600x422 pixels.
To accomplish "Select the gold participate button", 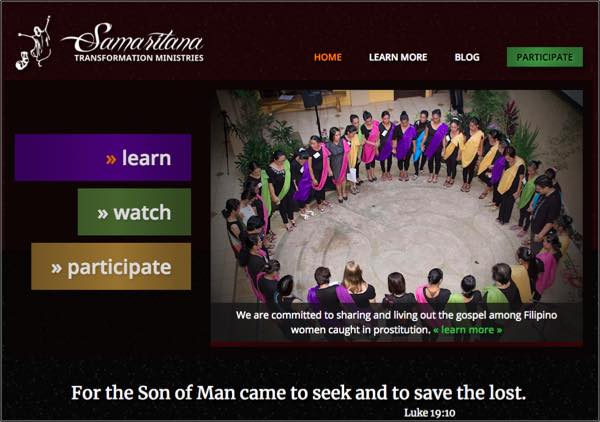I will point(111,267).
